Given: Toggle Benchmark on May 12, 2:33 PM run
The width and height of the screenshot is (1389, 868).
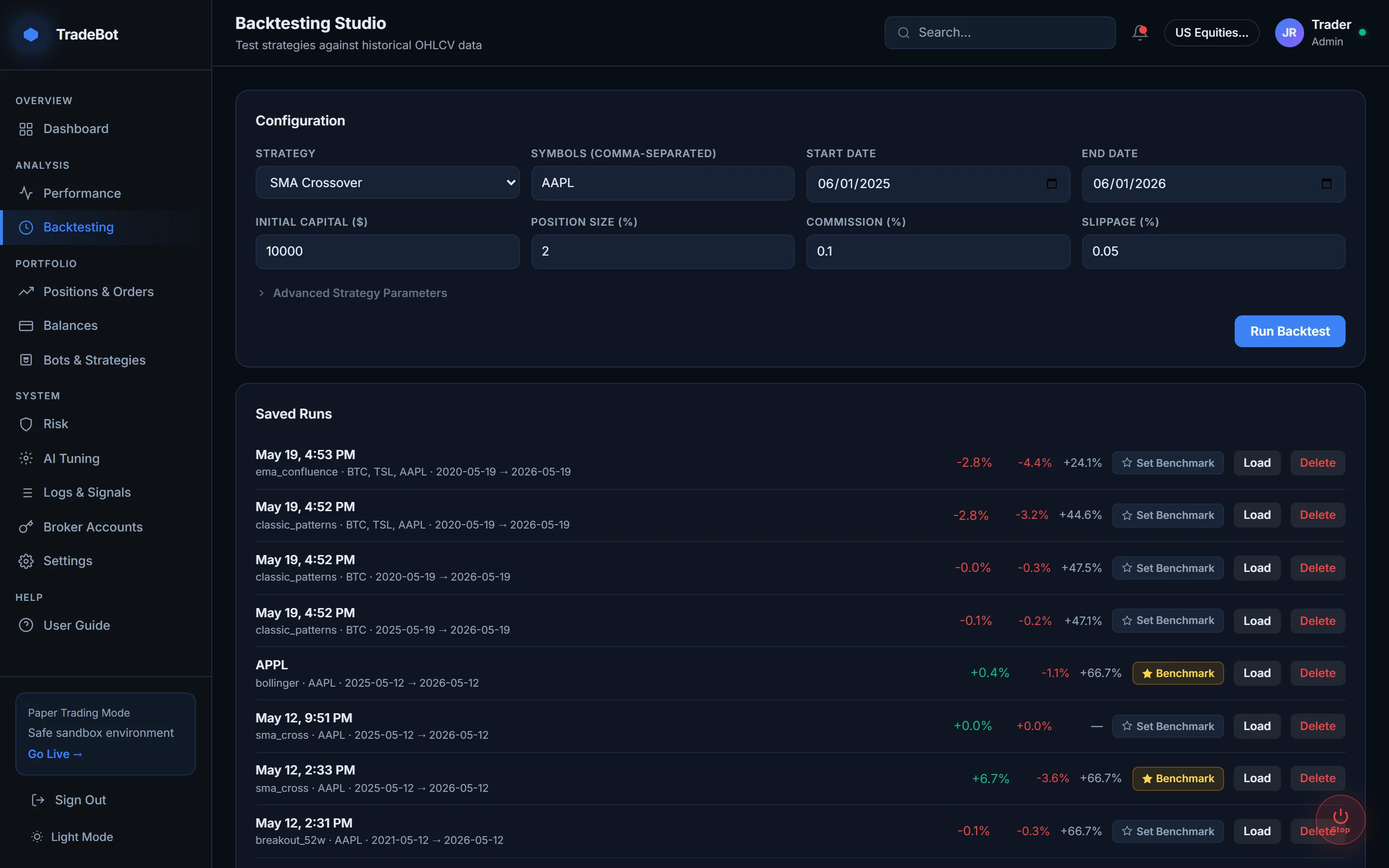Looking at the screenshot, I should (1178, 778).
